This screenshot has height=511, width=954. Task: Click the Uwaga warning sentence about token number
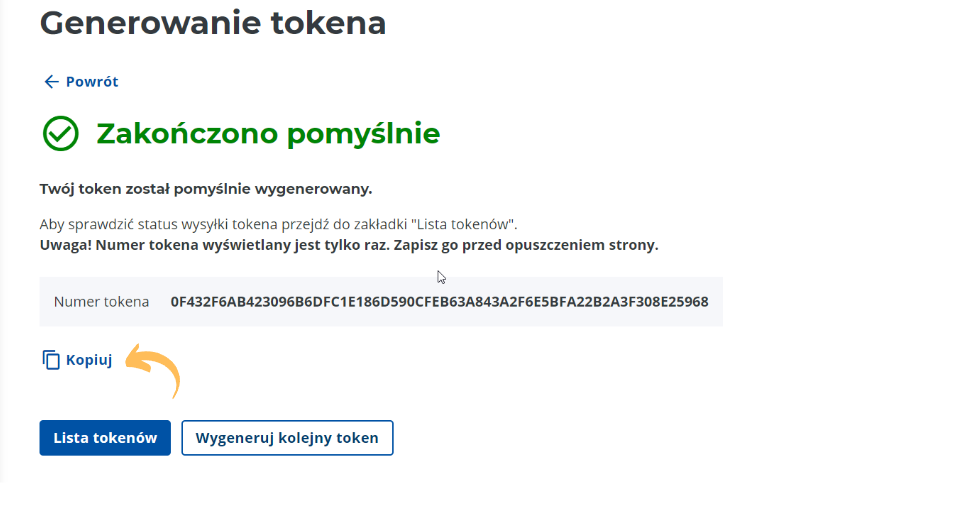[x=349, y=245]
